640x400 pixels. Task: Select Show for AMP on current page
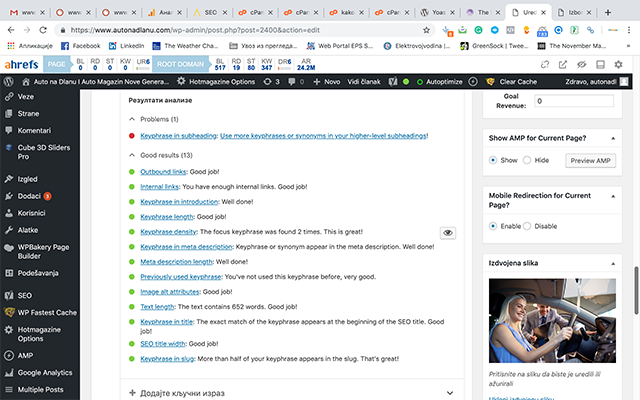tap(493, 160)
